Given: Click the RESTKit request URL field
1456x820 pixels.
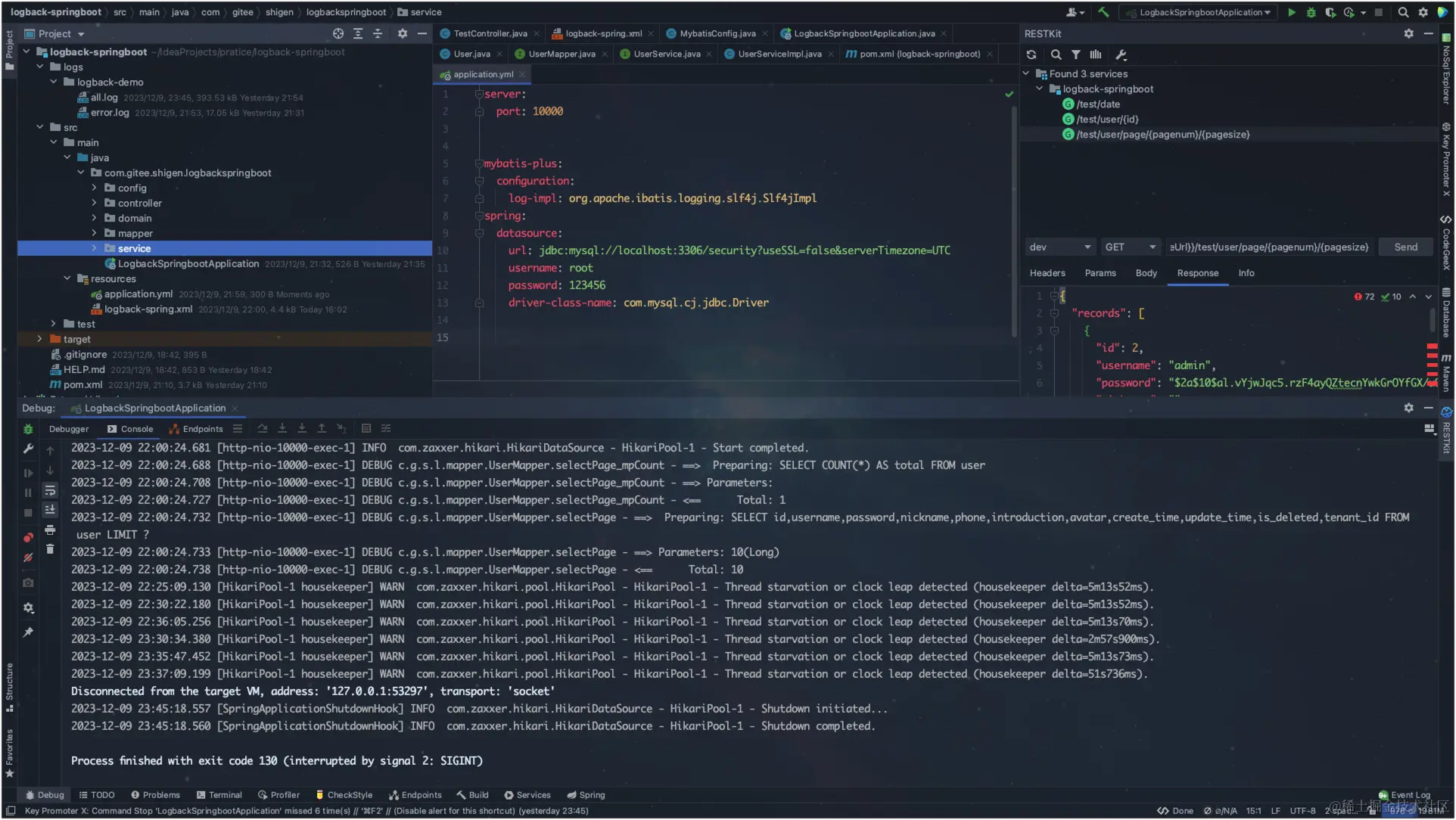Looking at the screenshot, I should 1269,247.
